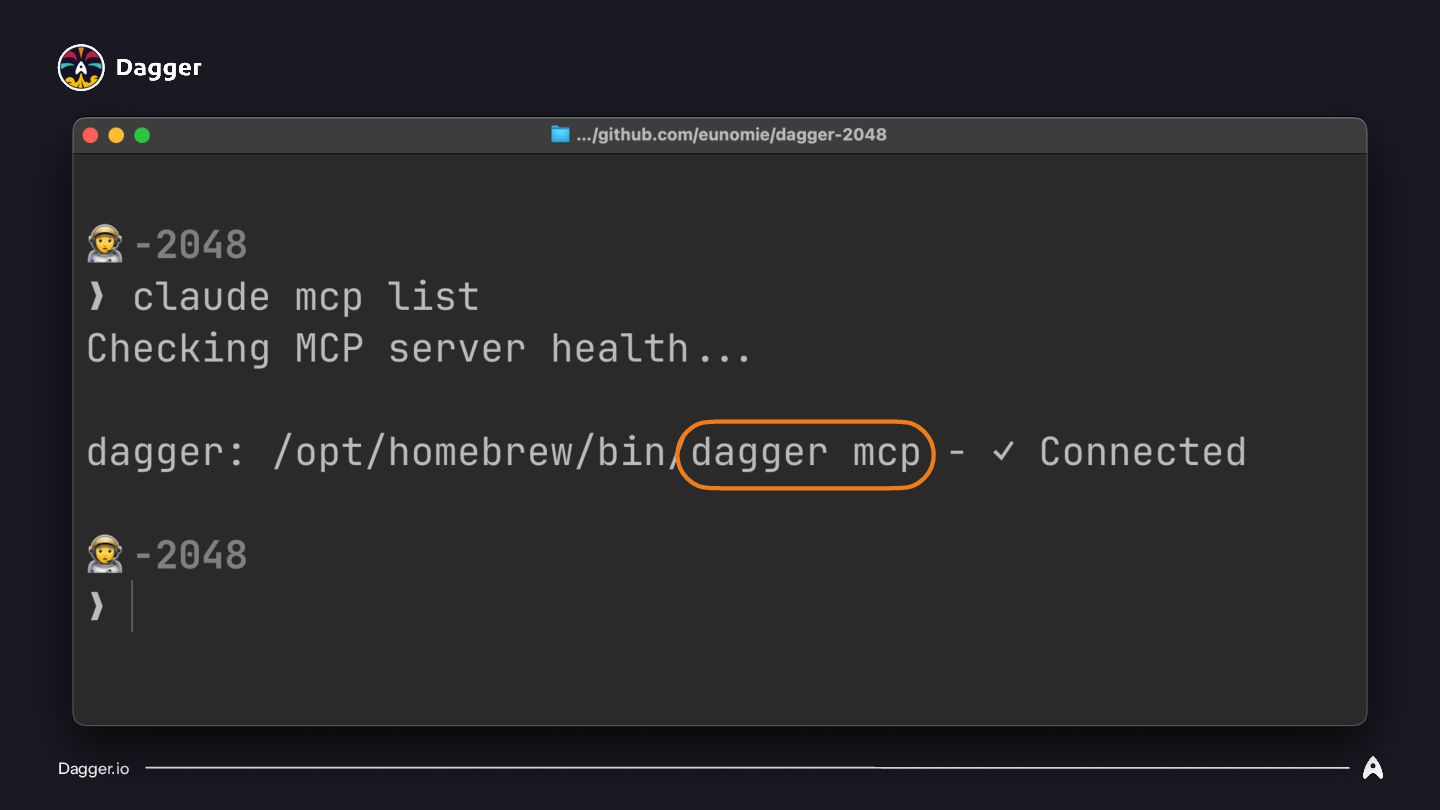Minimize the terminal using the yellow button
This screenshot has width=1440, height=810.
(x=116, y=135)
